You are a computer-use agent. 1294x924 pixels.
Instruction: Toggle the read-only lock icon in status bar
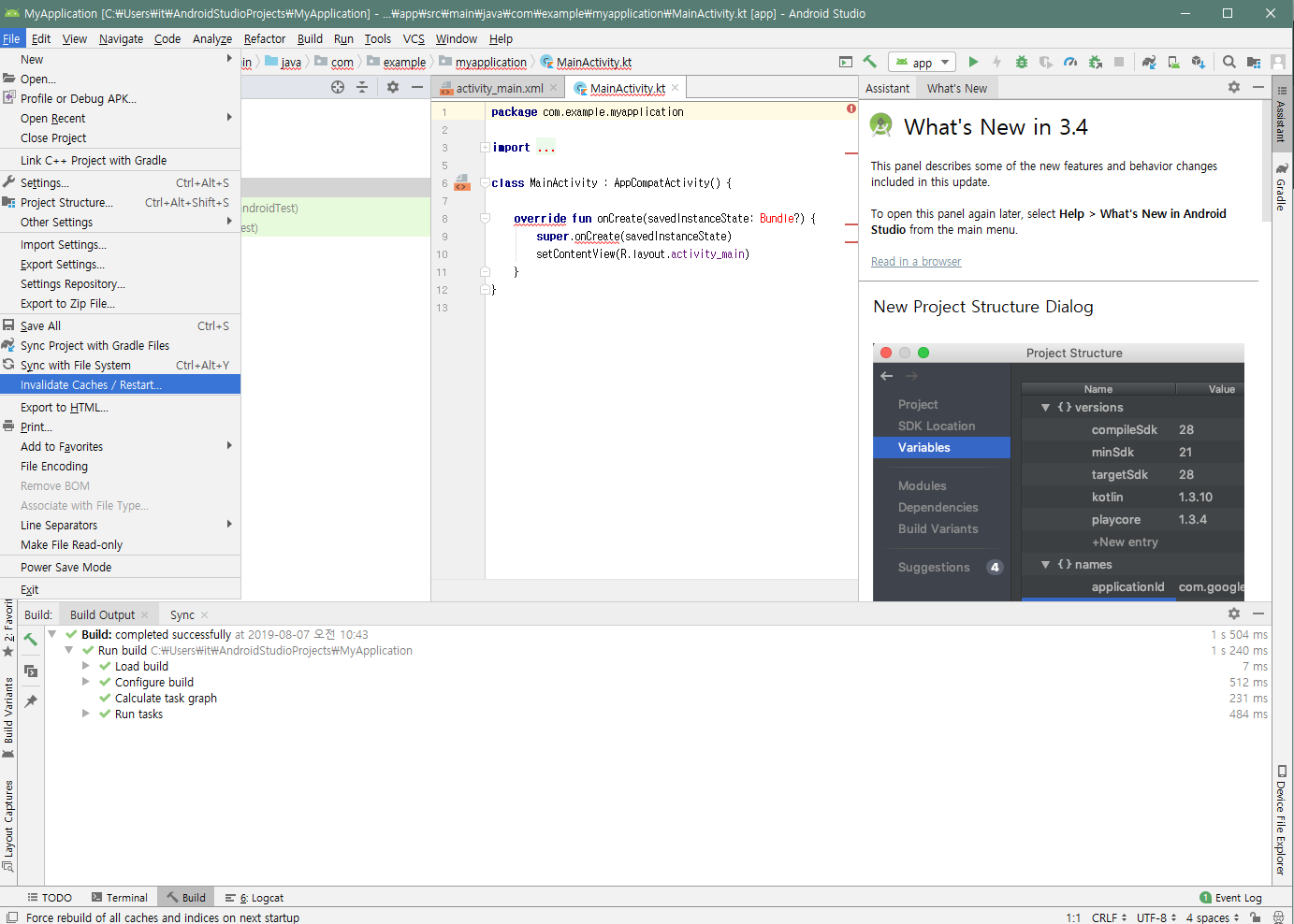[x=1256, y=917]
